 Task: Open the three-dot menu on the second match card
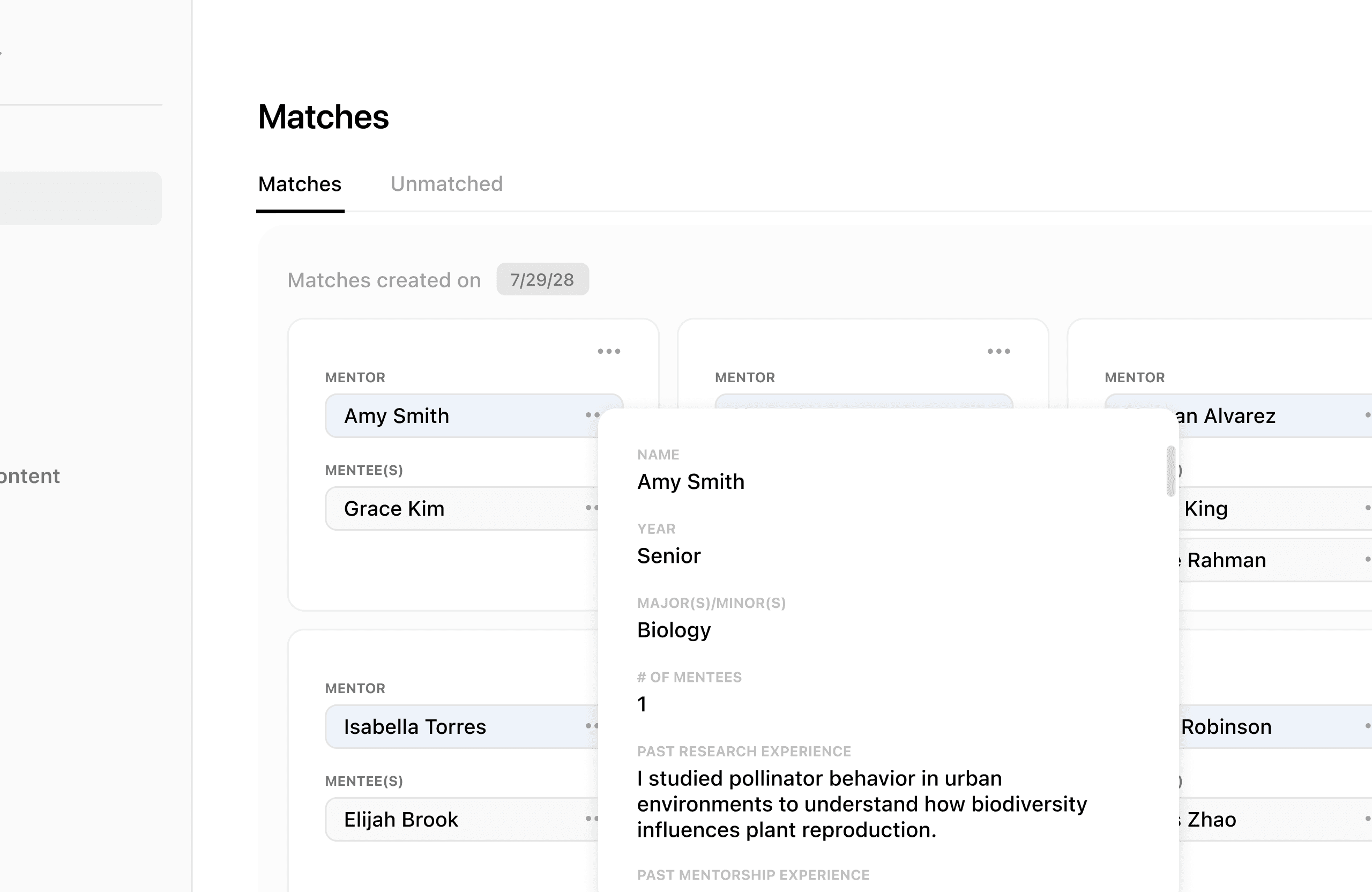pyautogui.click(x=998, y=351)
